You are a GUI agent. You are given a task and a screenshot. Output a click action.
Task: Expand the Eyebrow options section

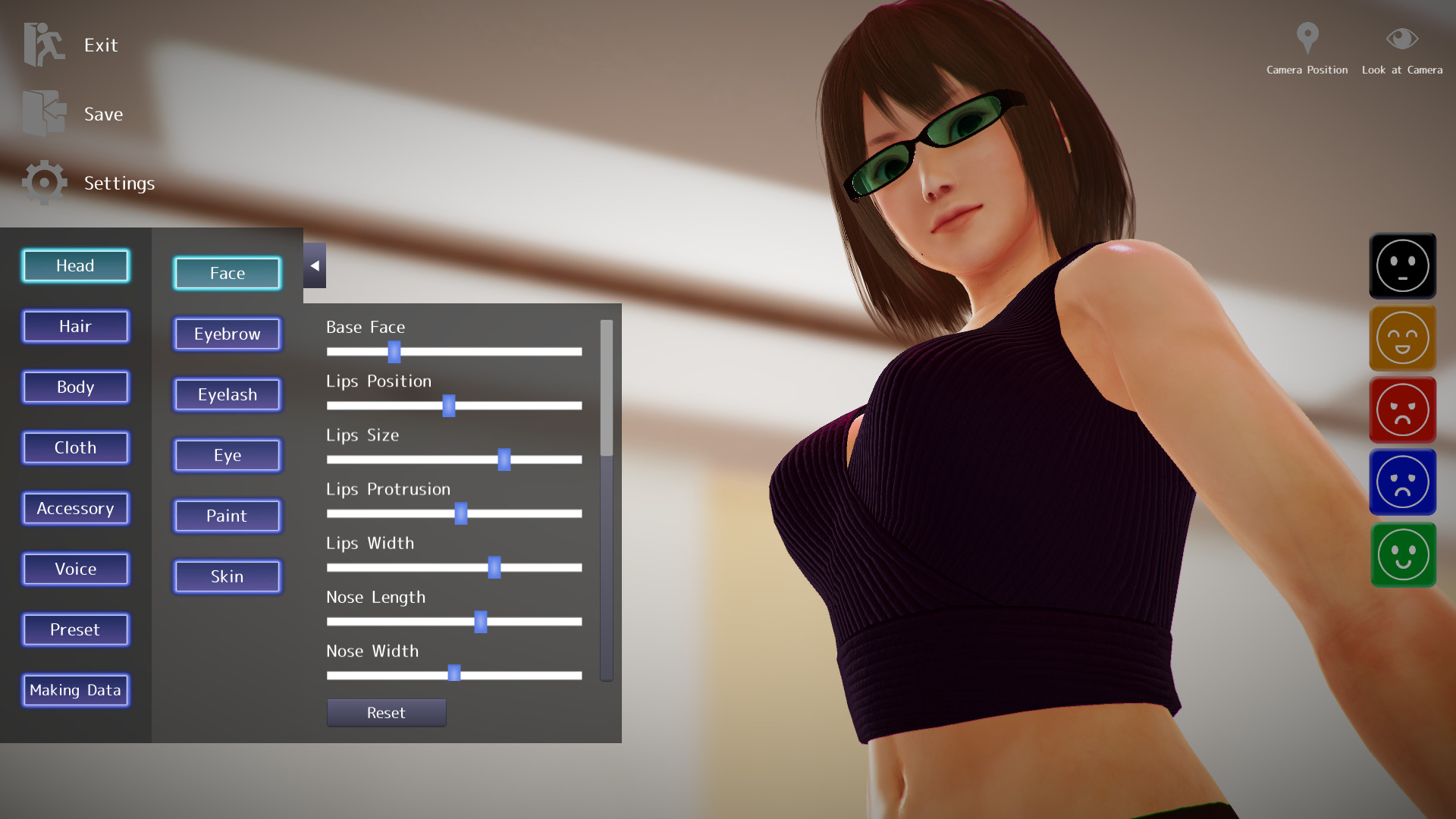click(x=227, y=334)
